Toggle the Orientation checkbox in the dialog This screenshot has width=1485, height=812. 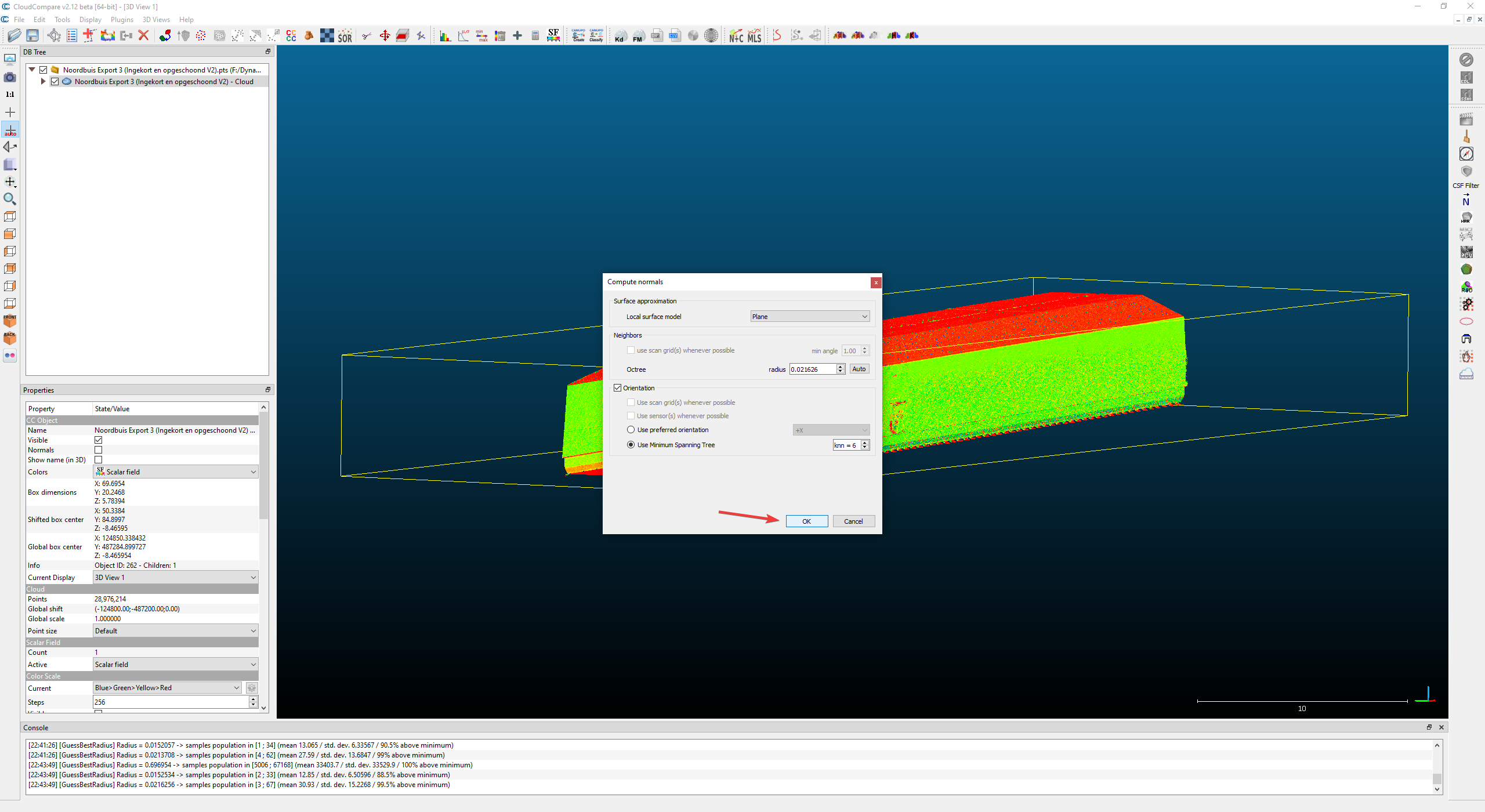pos(617,388)
